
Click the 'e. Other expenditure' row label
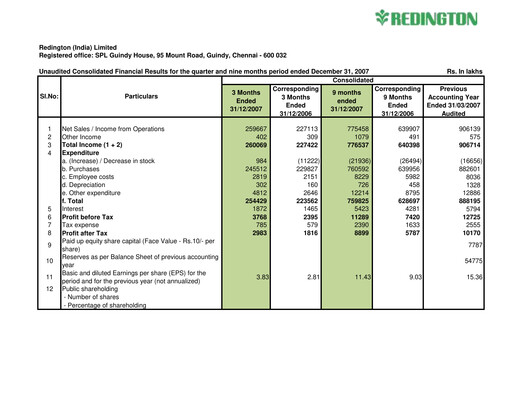tap(91, 193)
